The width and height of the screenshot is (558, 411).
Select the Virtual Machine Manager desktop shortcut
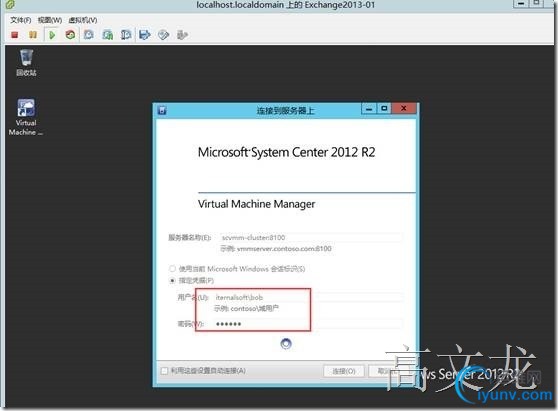pyautogui.click(x=26, y=117)
